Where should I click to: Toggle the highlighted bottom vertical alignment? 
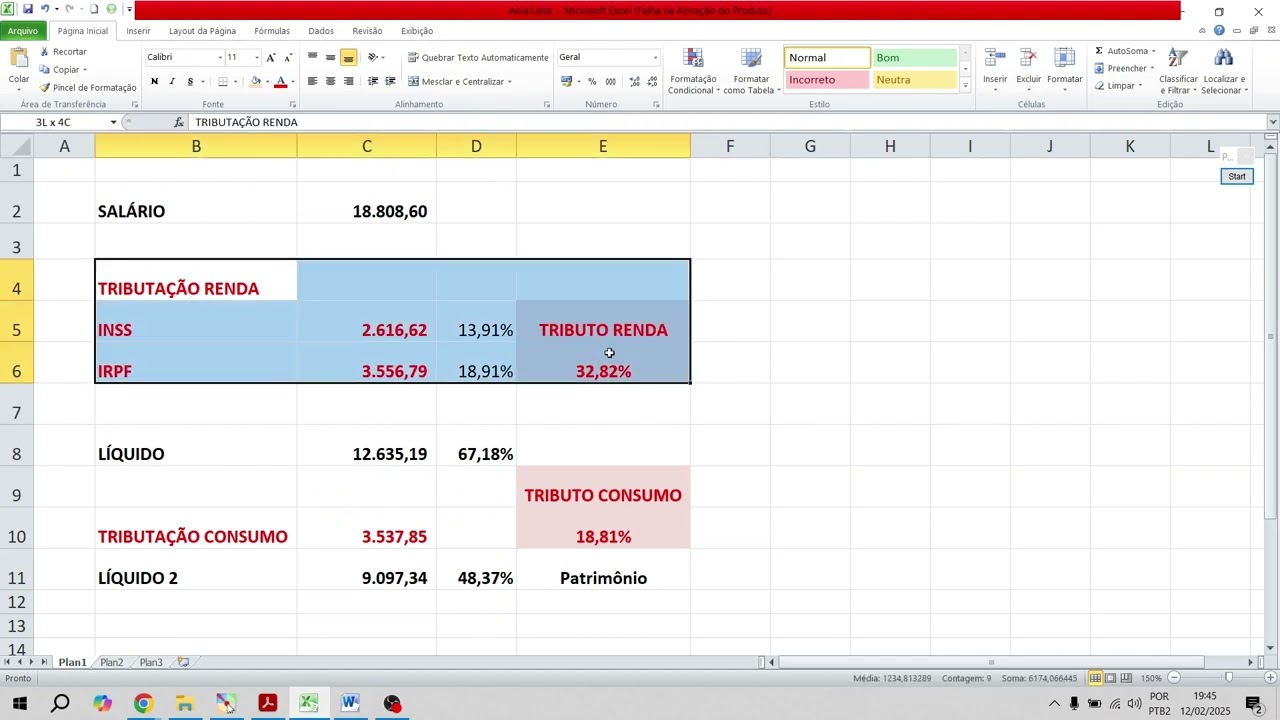coord(348,57)
